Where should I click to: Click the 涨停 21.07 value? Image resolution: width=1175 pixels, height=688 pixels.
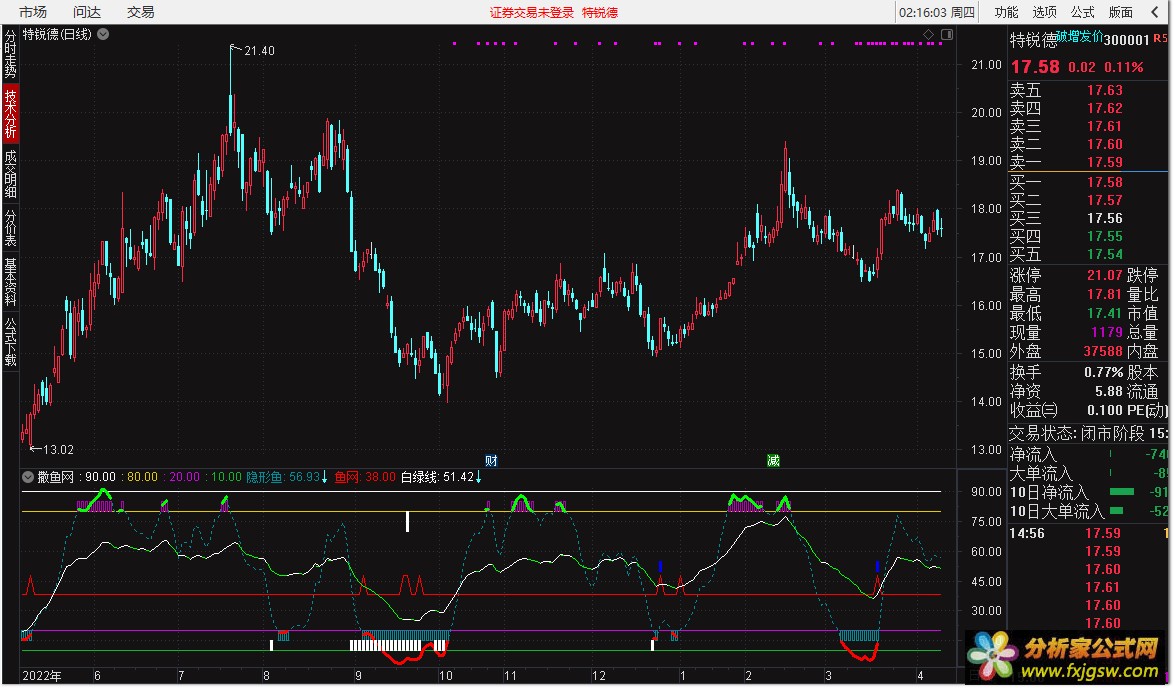pos(1105,275)
